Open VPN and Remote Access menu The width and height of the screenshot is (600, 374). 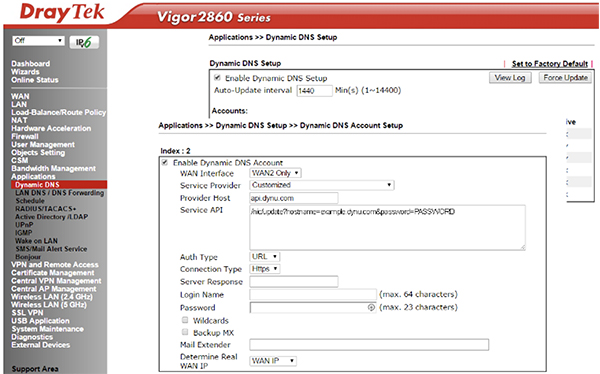coord(55,265)
